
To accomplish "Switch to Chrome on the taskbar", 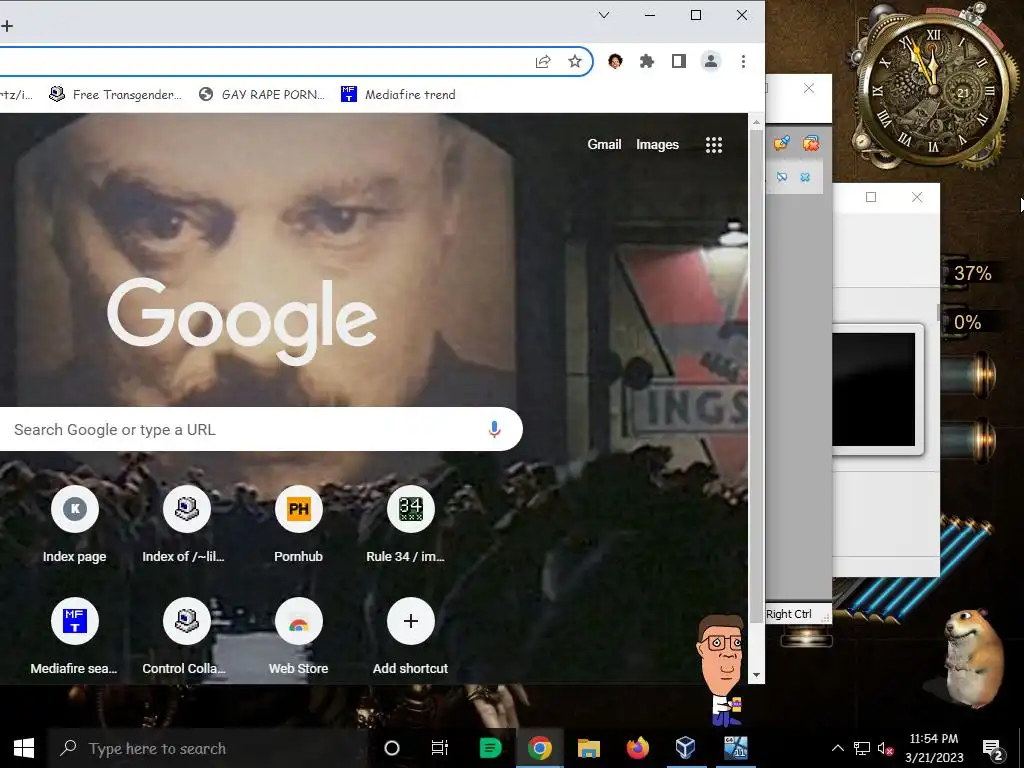I will (x=540, y=748).
